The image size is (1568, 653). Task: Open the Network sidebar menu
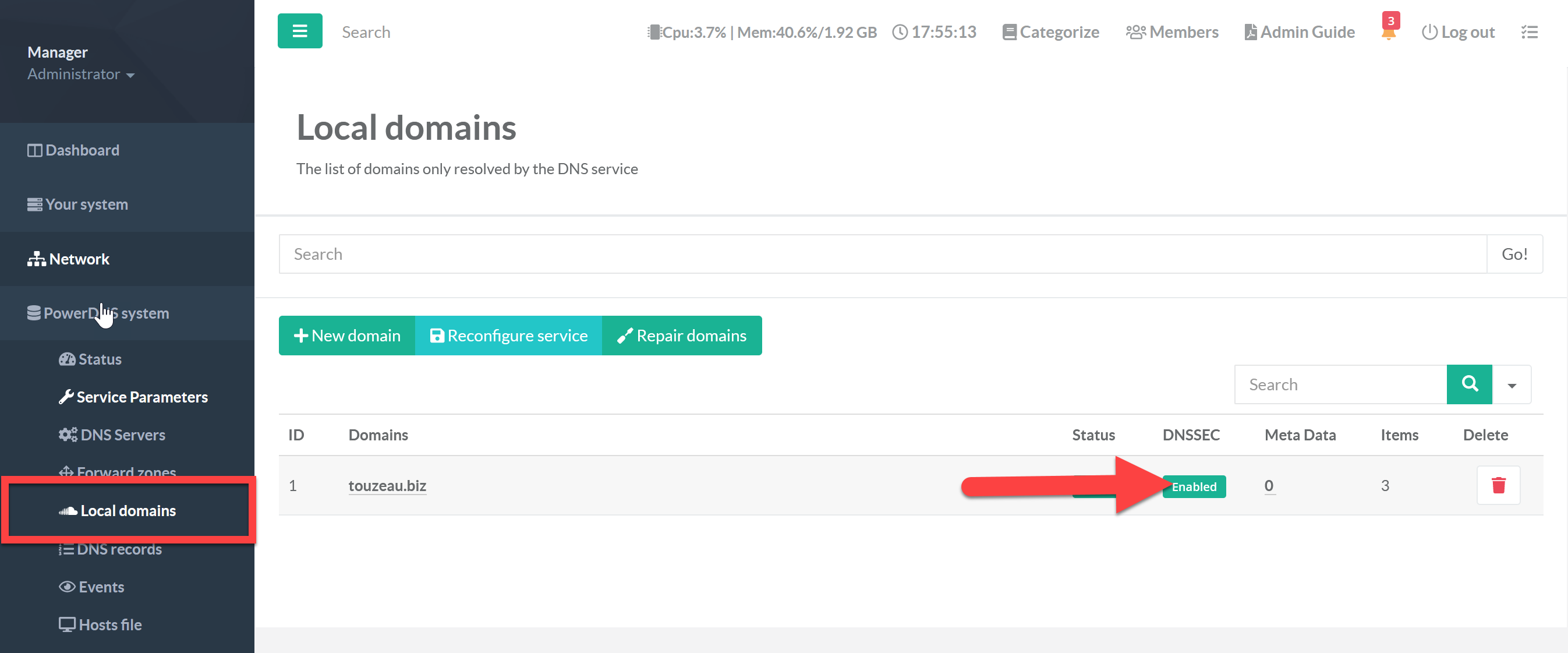(79, 259)
